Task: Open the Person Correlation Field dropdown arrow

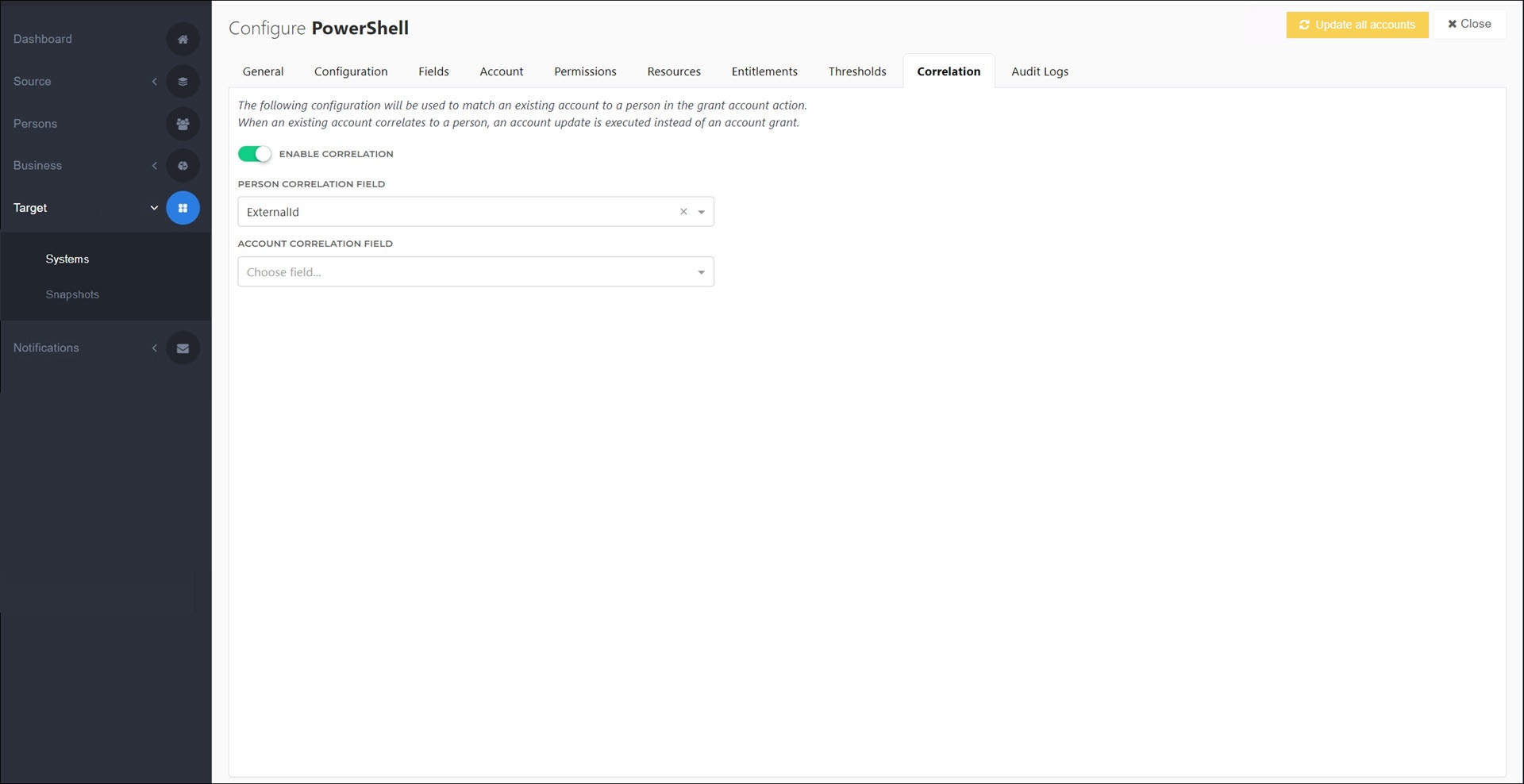Action: point(701,212)
